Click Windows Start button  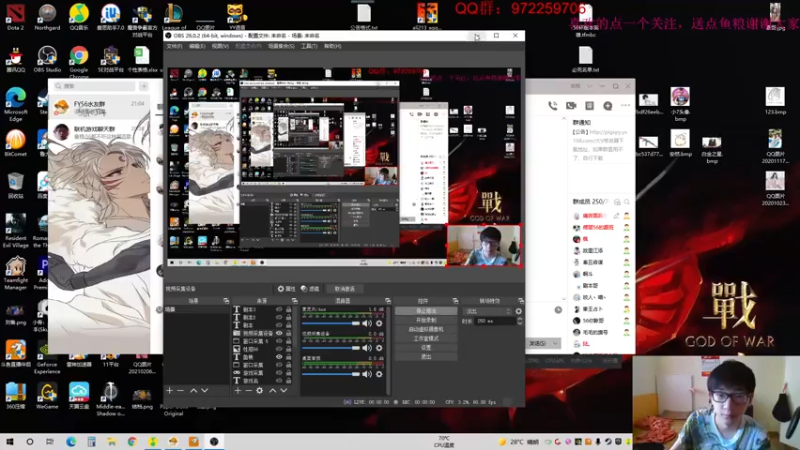coord(9,442)
